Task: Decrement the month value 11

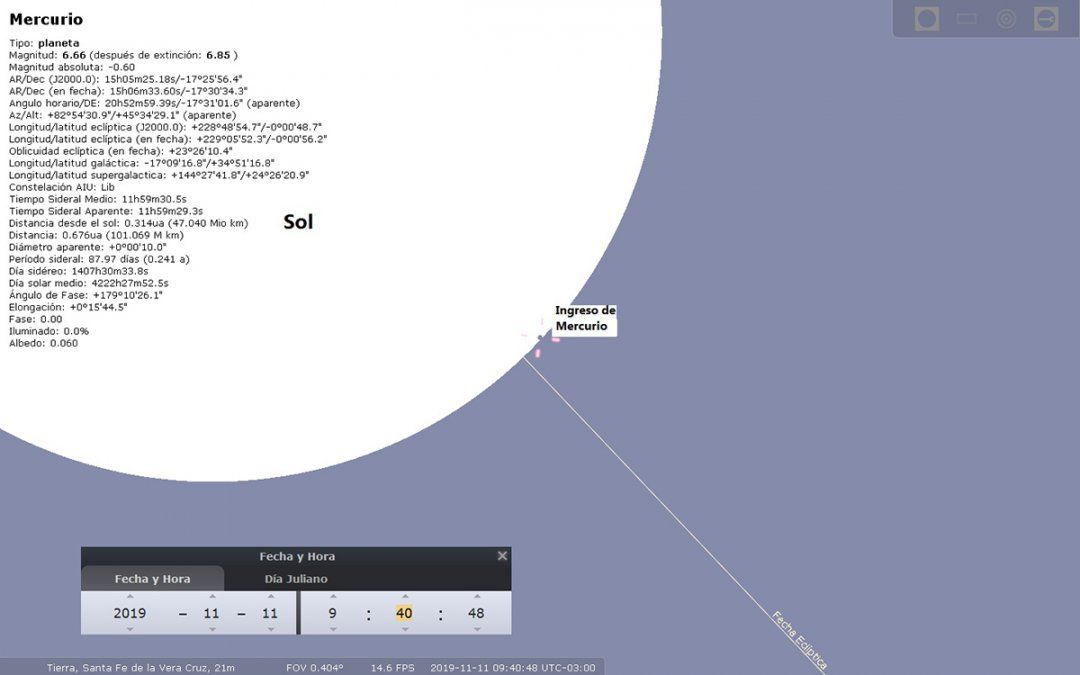Action: pos(213,630)
